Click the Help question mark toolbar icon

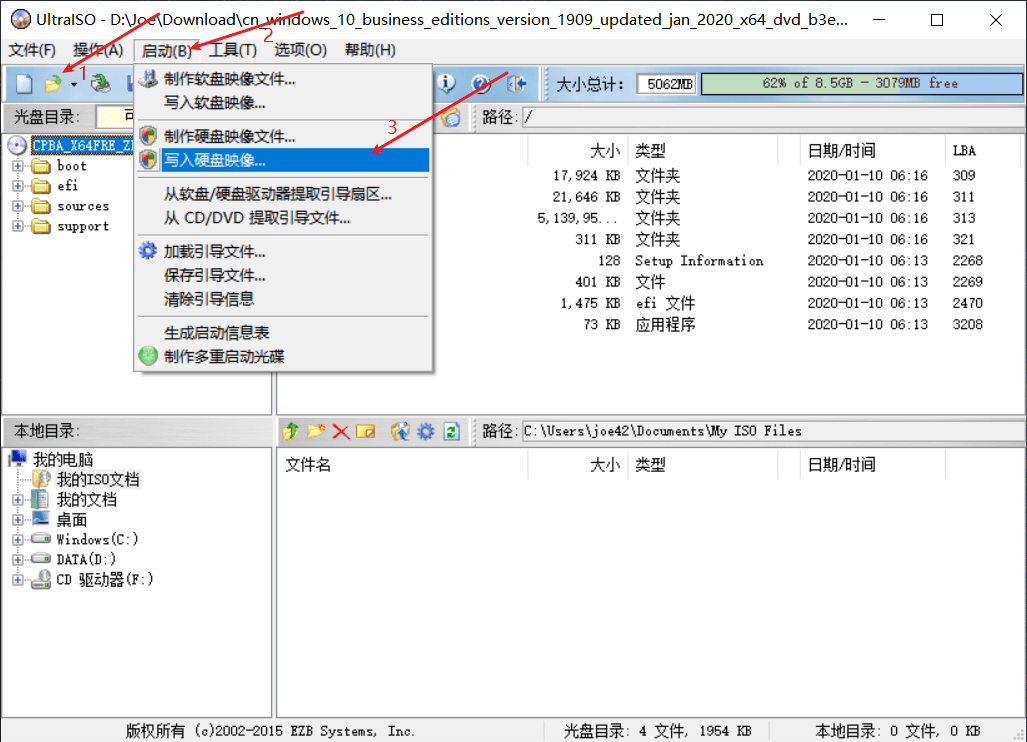pyautogui.click(x=481, y=83)
